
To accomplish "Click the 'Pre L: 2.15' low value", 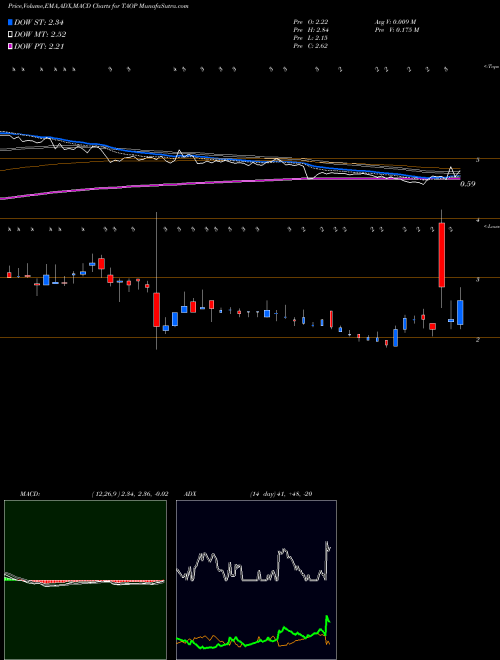I will click(x=311, y=38).
